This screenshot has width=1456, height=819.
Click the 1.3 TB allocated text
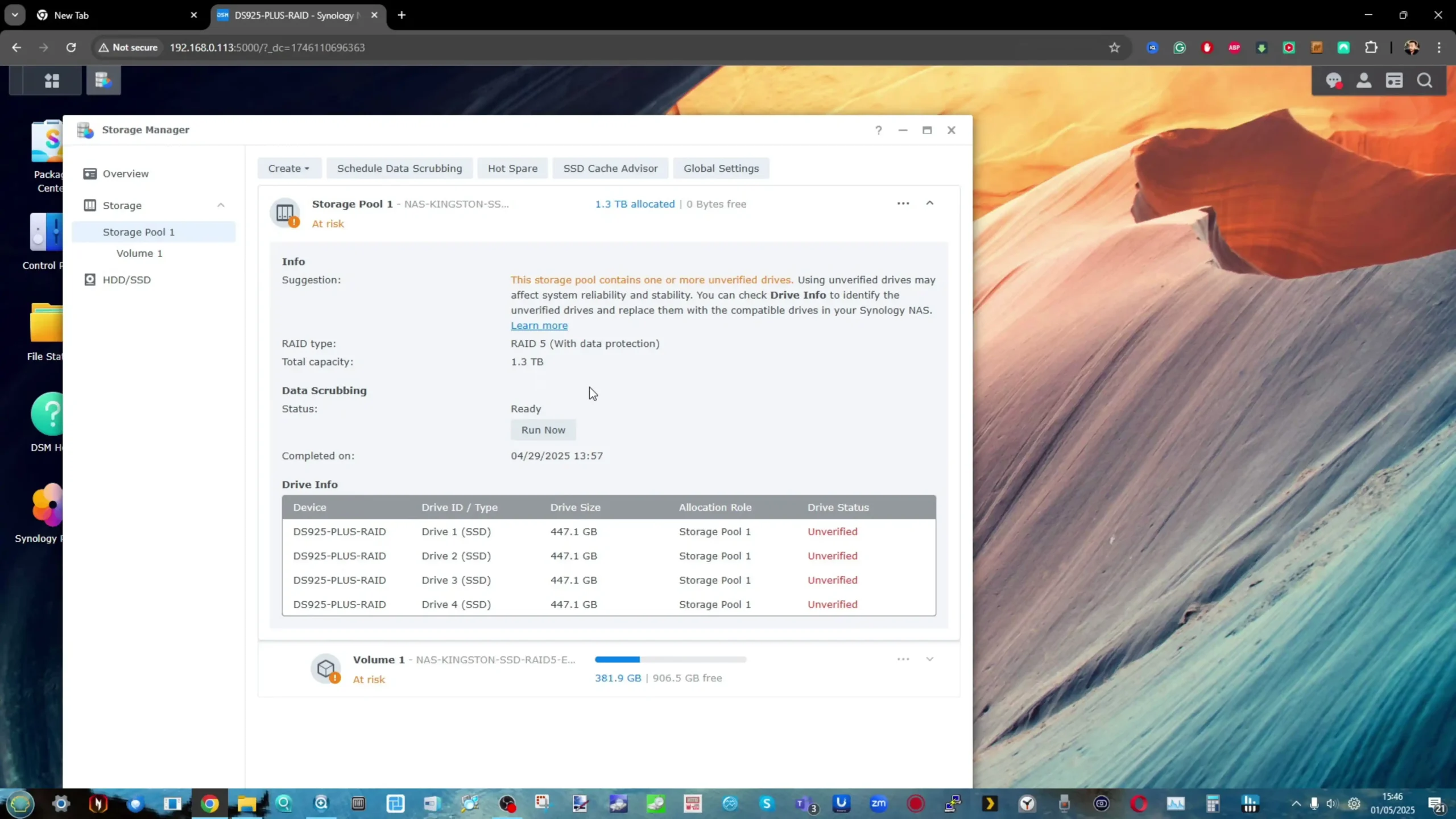coord(635,204)
